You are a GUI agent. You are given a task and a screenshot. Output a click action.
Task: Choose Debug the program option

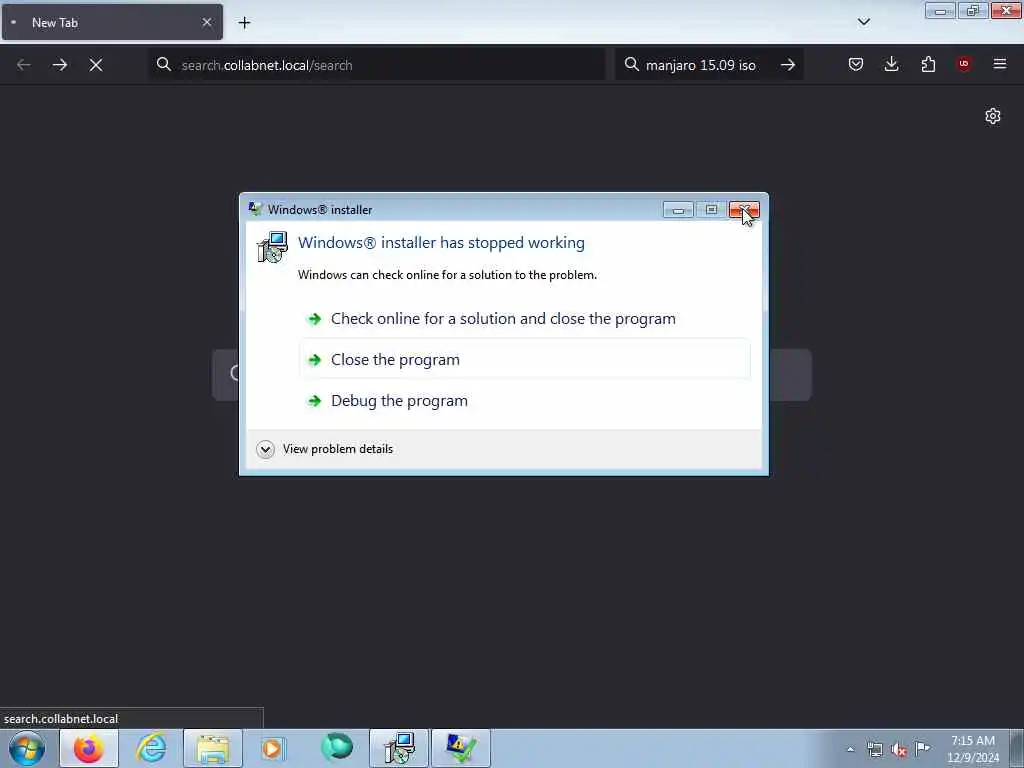[x=524, y=400]
